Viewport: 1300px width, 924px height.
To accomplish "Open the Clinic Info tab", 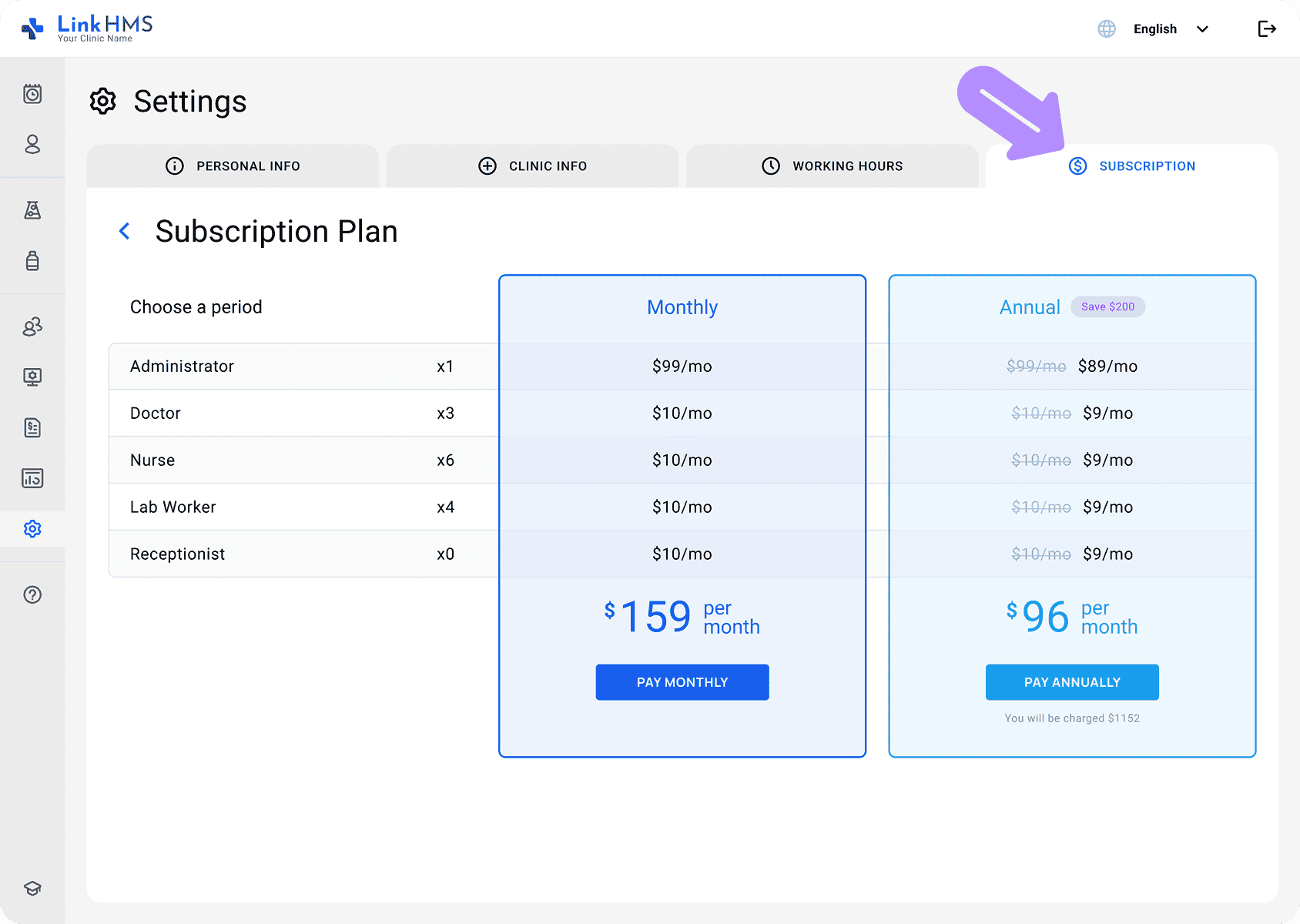I will click(532, 166).
